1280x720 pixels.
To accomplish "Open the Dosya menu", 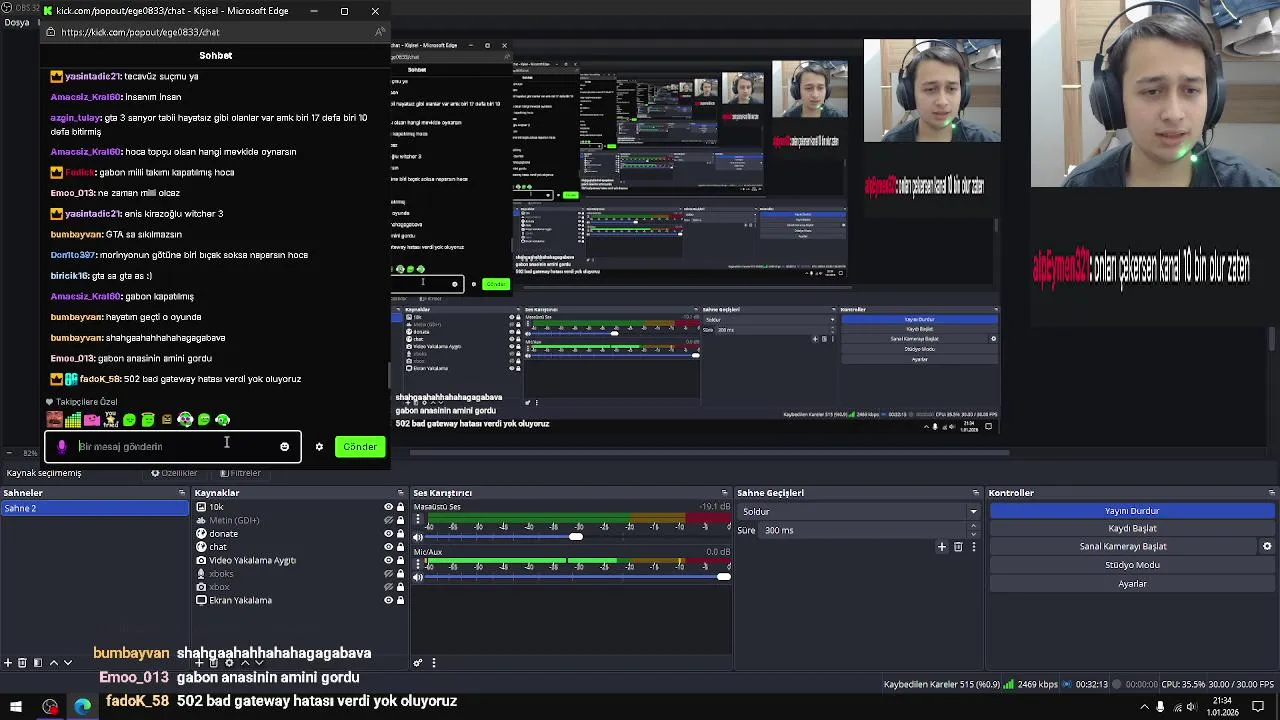I will click(x=16, y=22).
